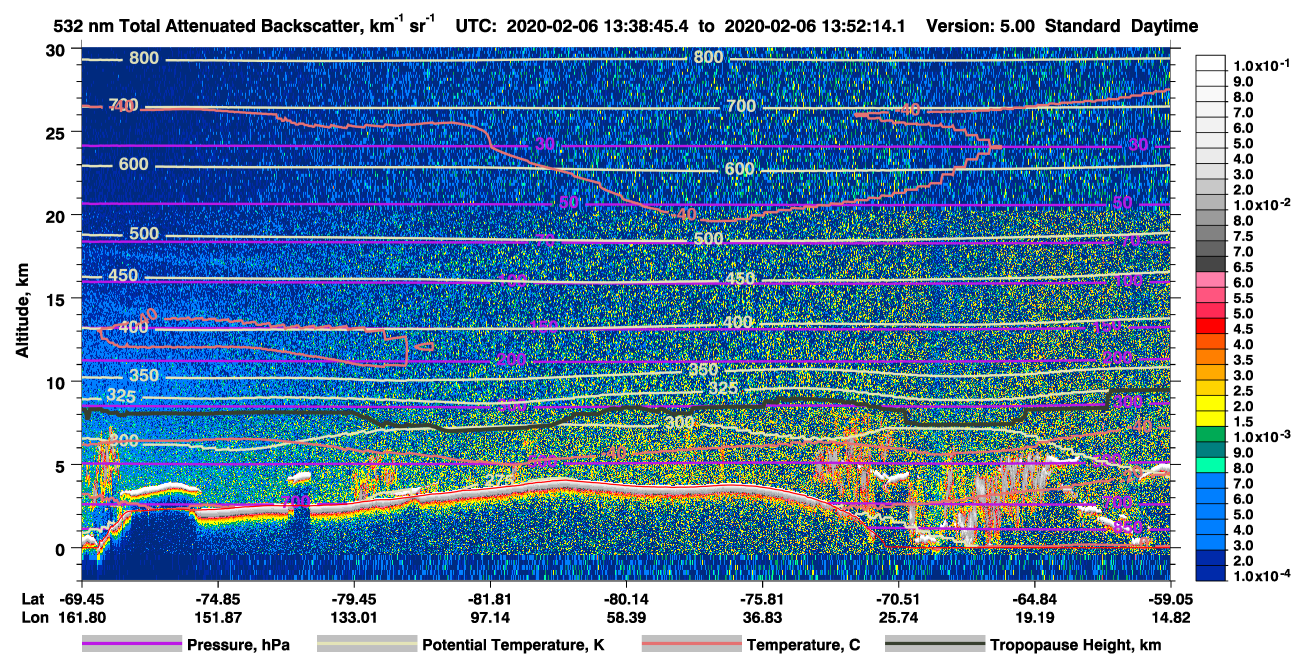The height and width of the screenshot is (667, 1300).
Task: Select the Potential Temperature, K legend label
Action: (x=513, y=645)
